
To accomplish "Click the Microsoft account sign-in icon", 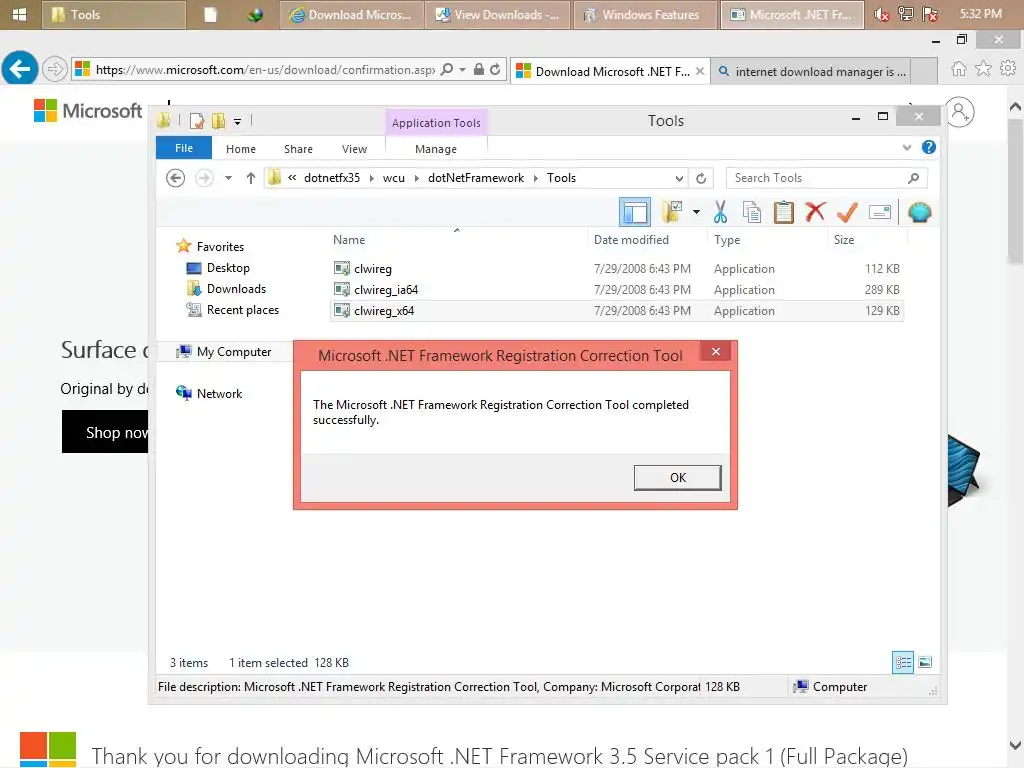I will pyautogui.click(x=959, y=112).
